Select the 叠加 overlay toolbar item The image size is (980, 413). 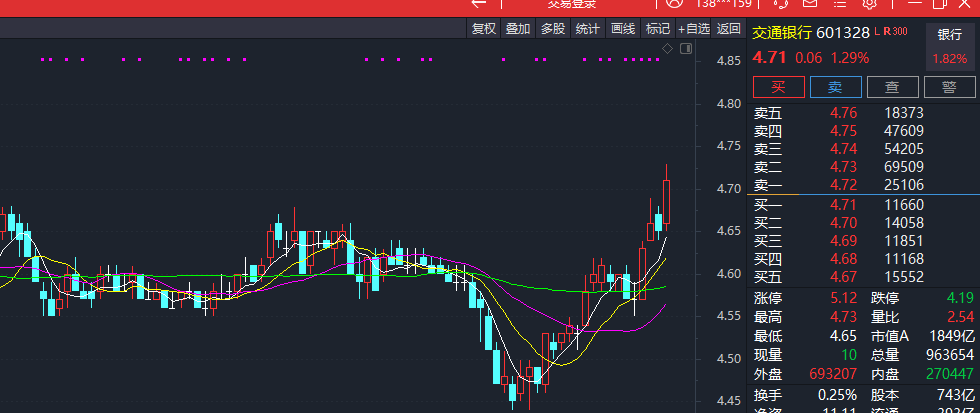click(x=518, y=29)
